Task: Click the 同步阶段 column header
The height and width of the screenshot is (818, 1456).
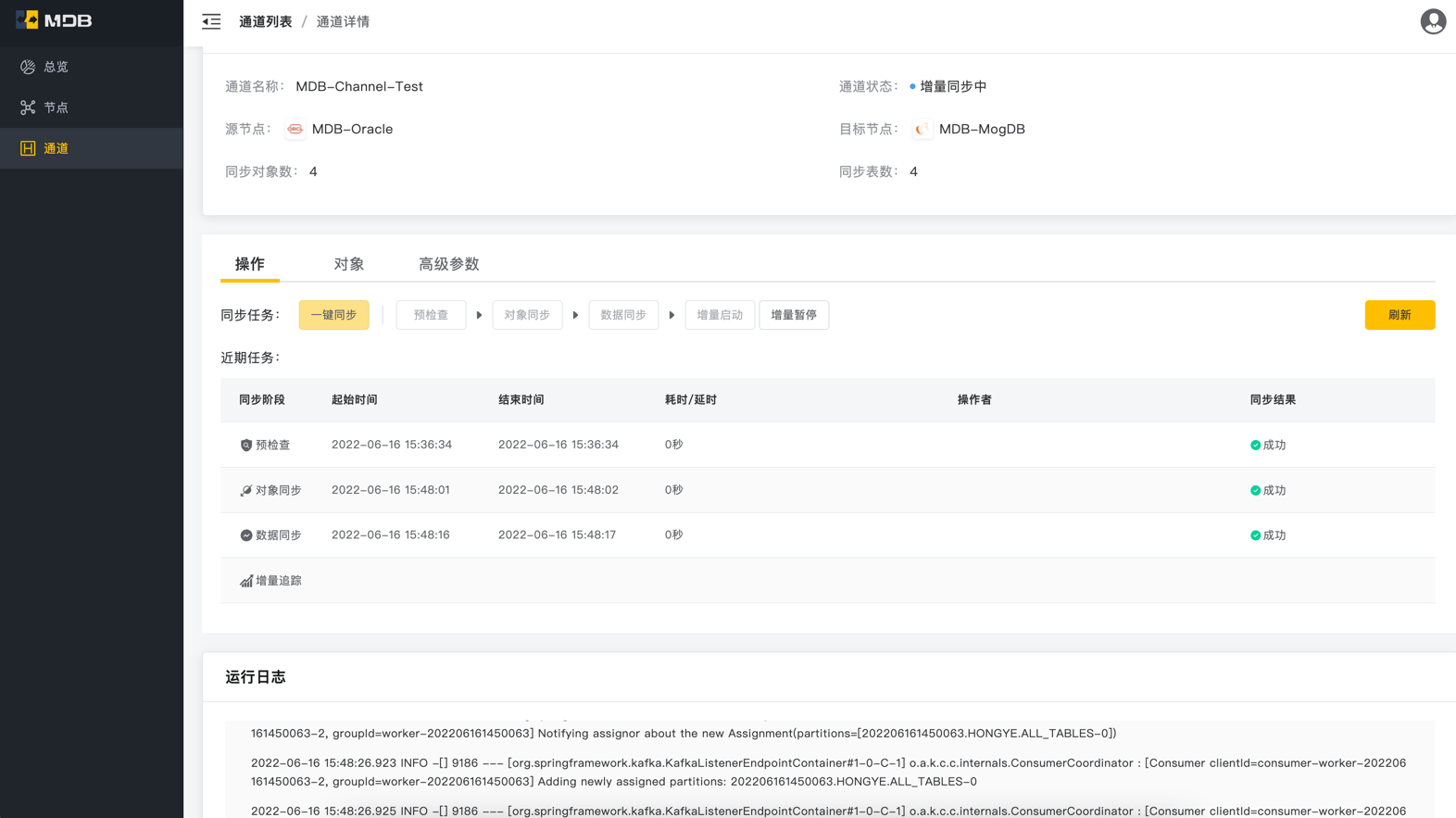Action: pos(262,400)
